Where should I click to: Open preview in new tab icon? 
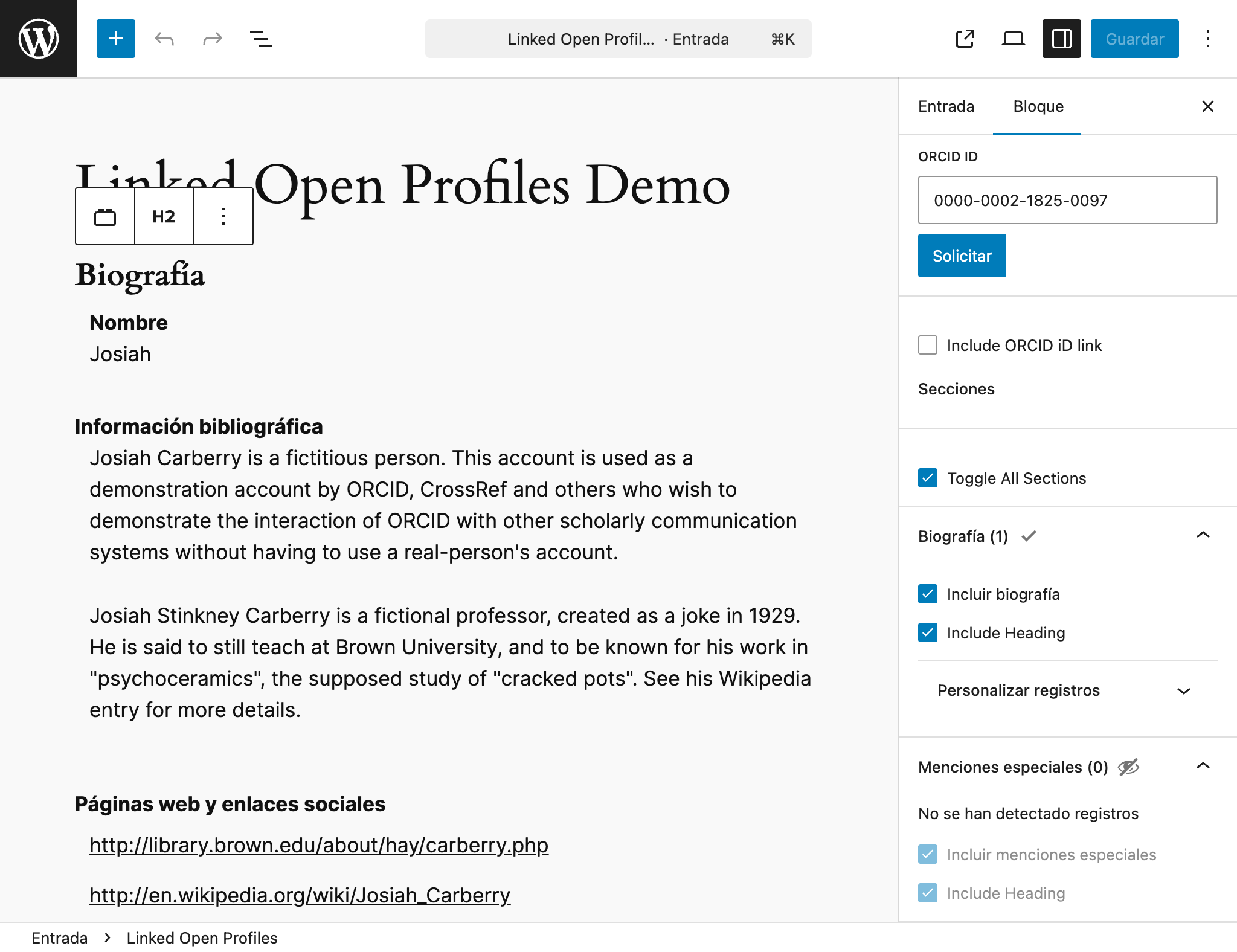click(x=965, y=39)
